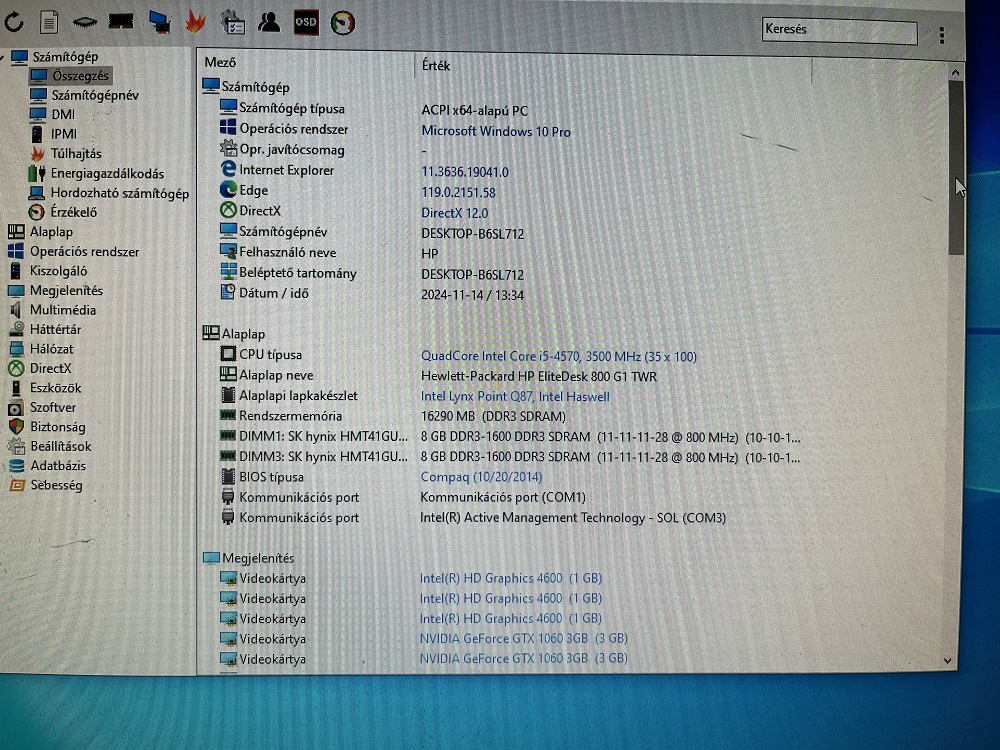Click into the Keresés search field
The image size is (1000, 750).
[x=839, y=31]
